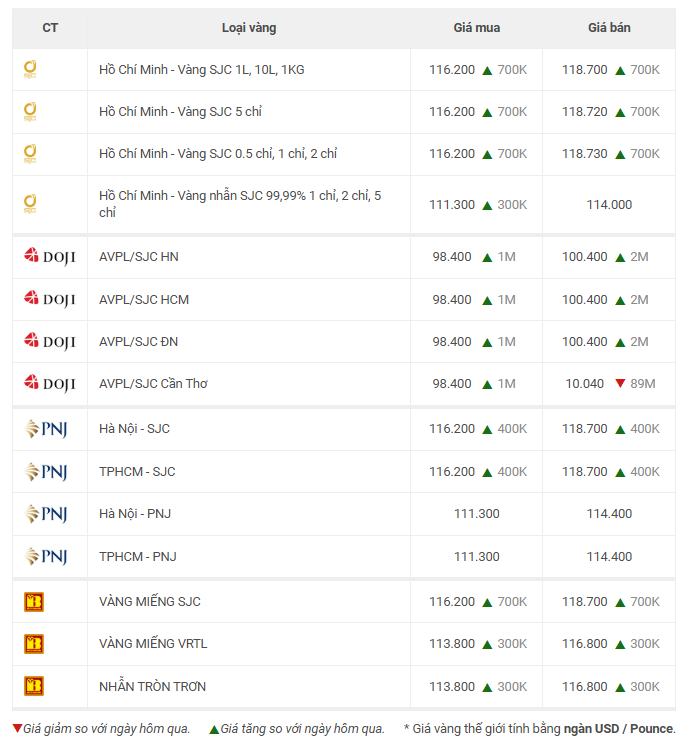Click the green up arrow in the Vàng SJC 5 chỉ sell price
The height and width of the screenshot is (747, 688).
(x=620, y=113)
